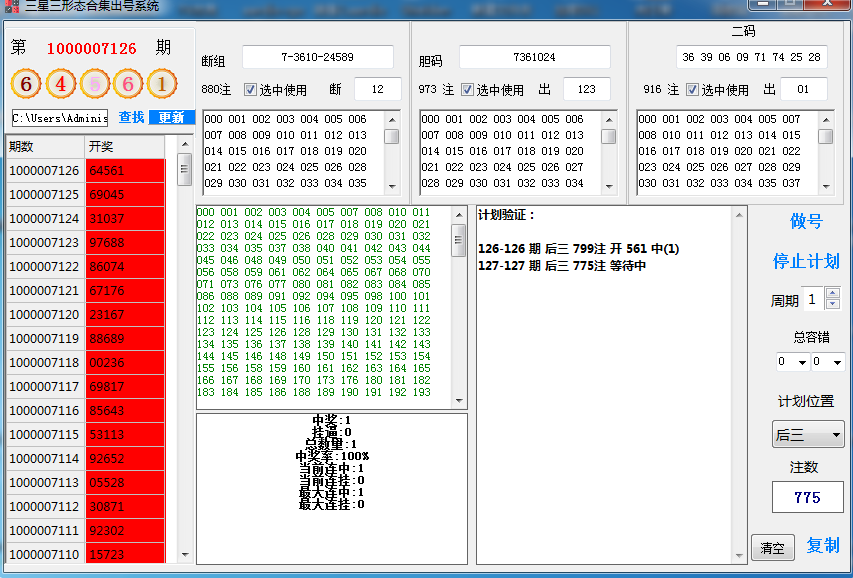Viewport: 853px width, 578px height.
Task: Click the first lottery ball showing 6
Action: (26, 83)
